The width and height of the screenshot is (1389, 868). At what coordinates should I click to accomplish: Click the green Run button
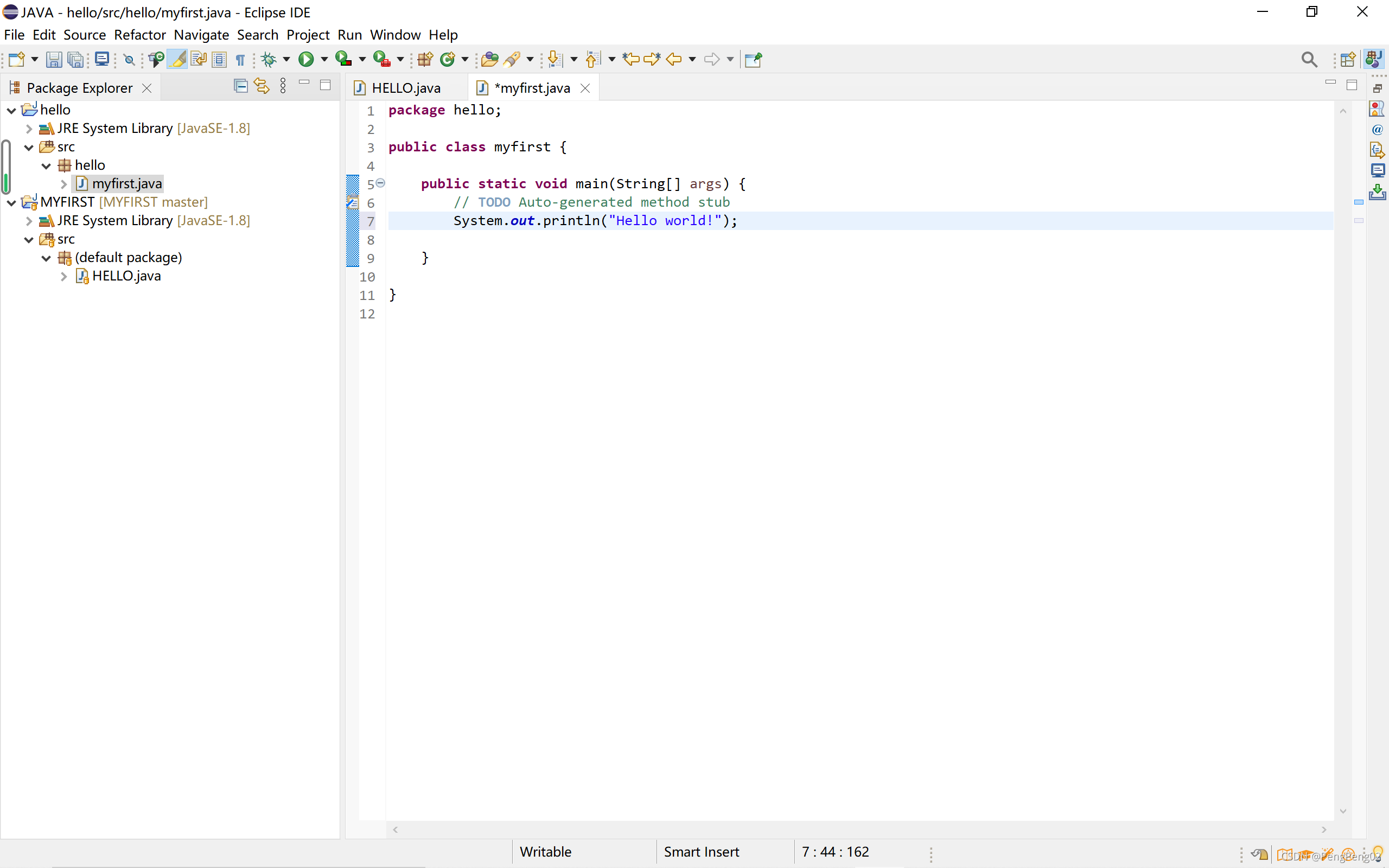(306, 59)
